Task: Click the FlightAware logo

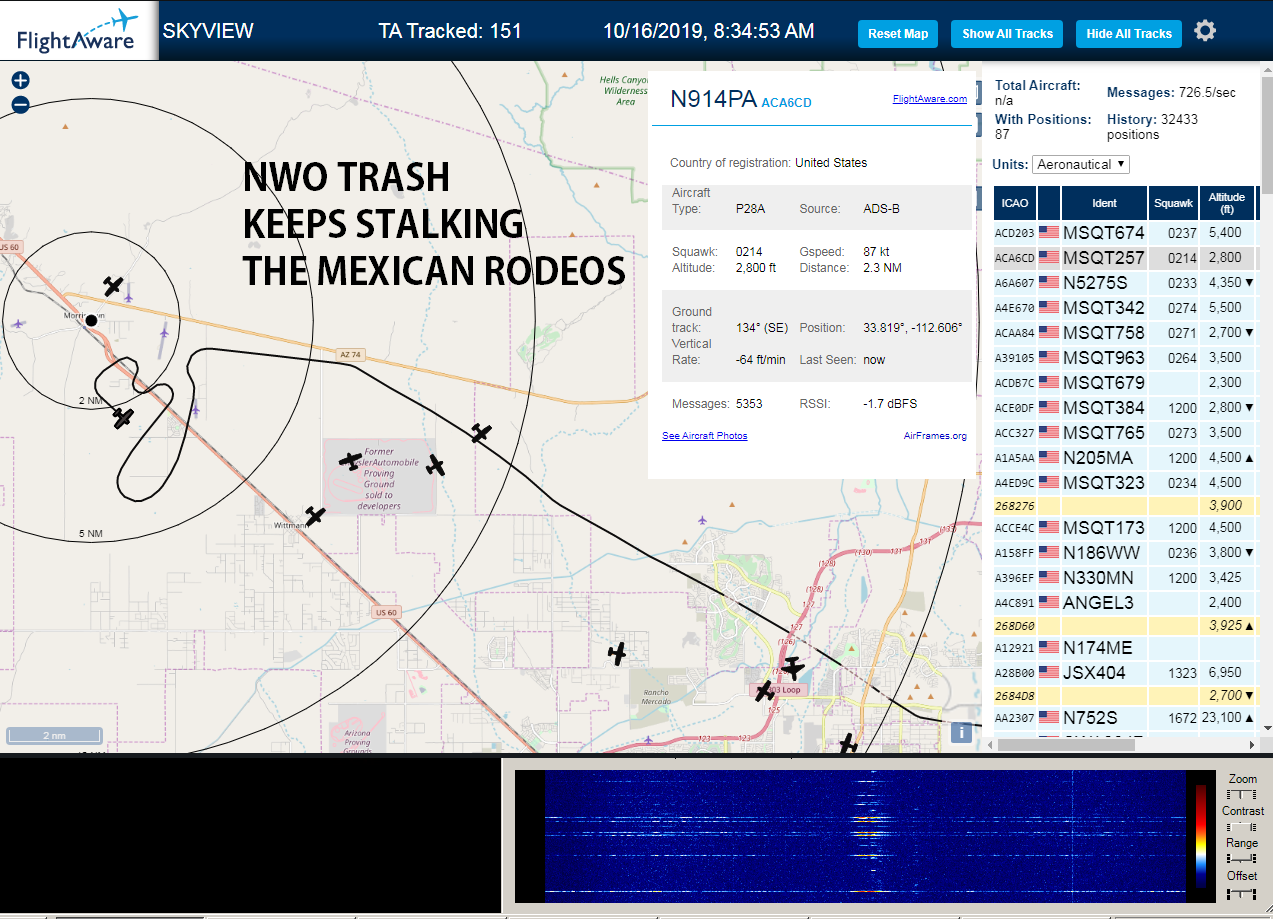Action: 78,31
